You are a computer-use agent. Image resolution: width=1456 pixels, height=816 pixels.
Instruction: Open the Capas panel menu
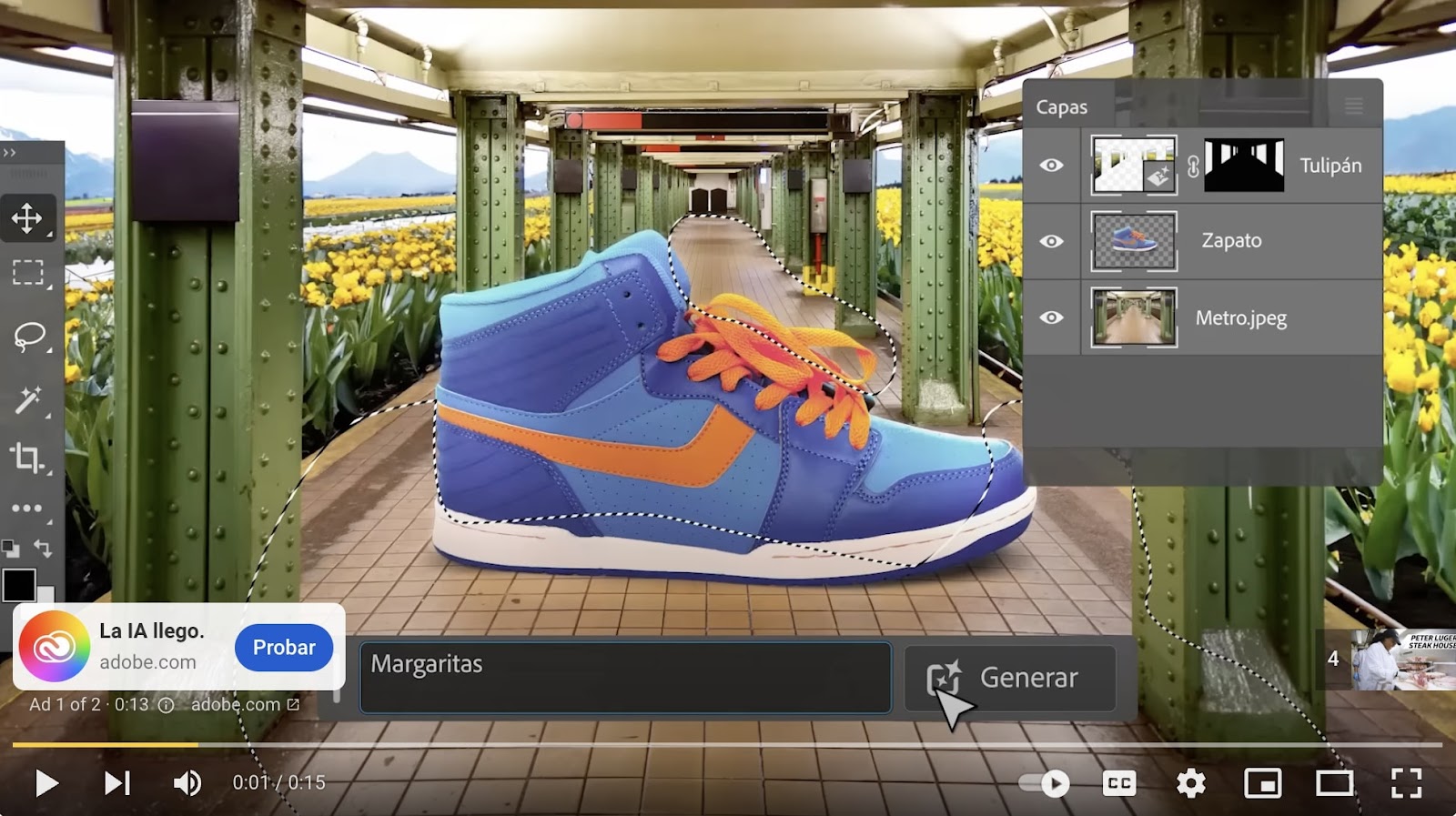pyautogui.click(x=1354, y=106)
